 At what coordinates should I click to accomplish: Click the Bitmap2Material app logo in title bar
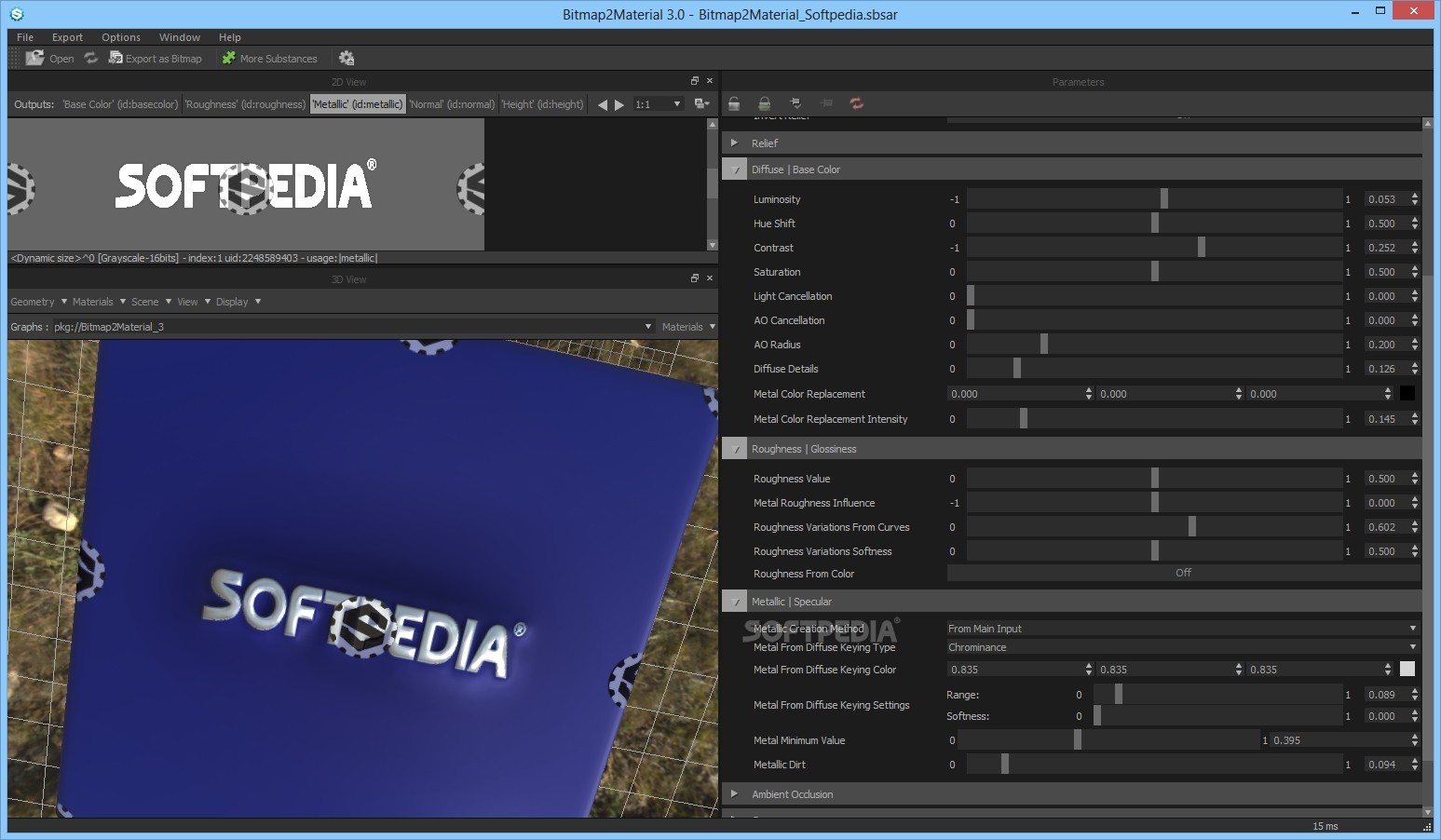coord(16,14)
